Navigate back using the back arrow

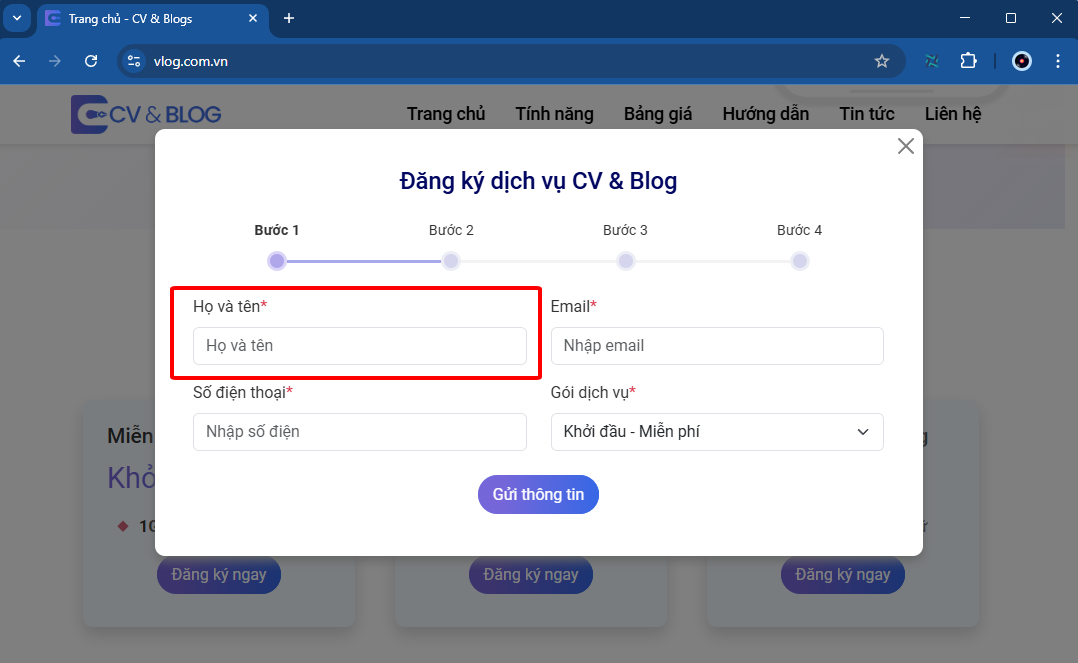[18, 61]
